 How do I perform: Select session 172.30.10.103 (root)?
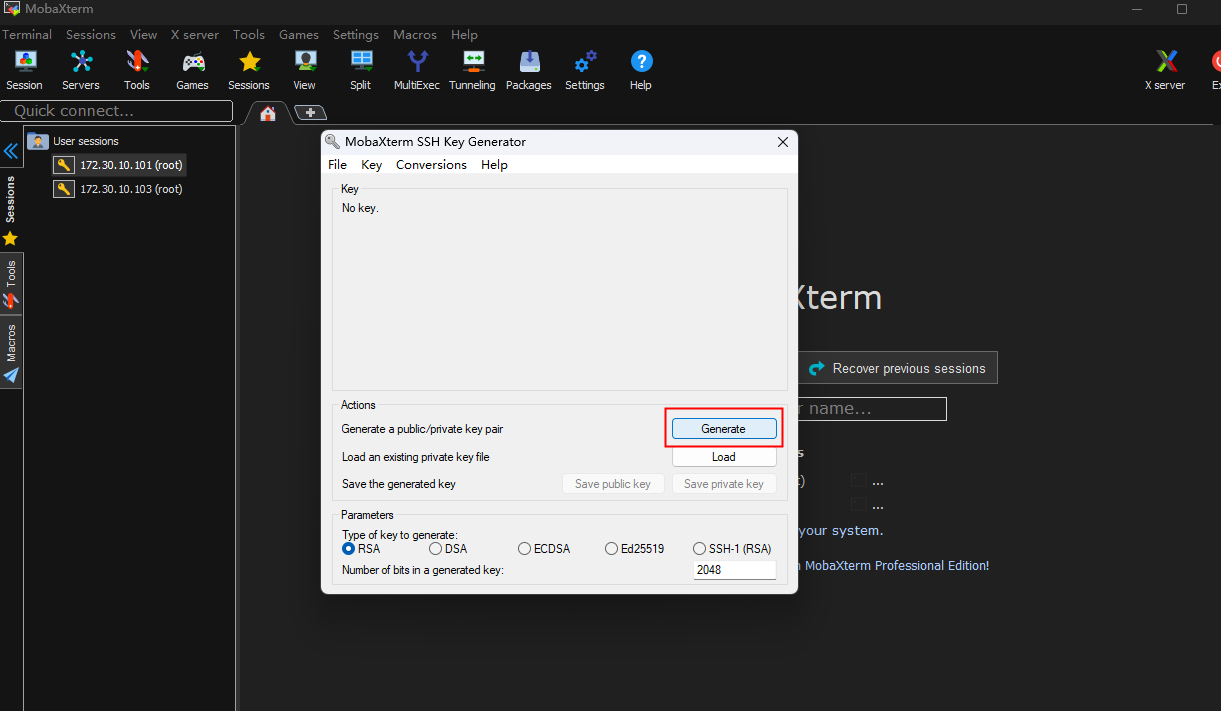click(x=119, y=189)
